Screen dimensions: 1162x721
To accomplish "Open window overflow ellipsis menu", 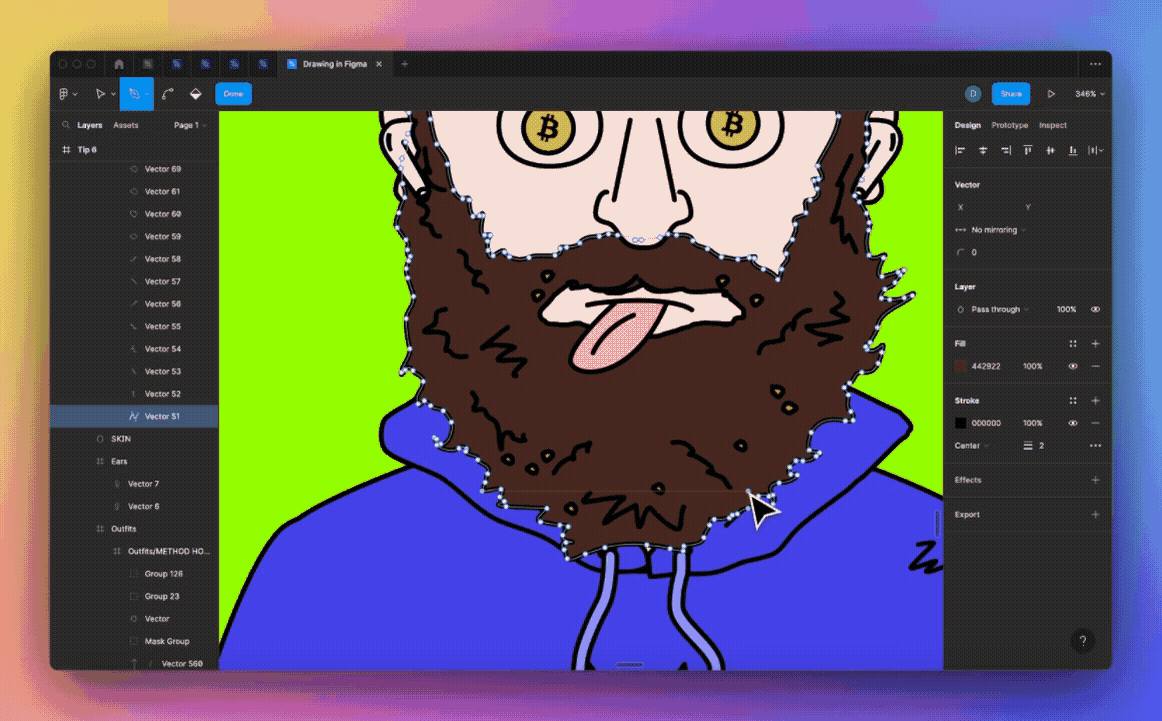I will click(1095, 64).
